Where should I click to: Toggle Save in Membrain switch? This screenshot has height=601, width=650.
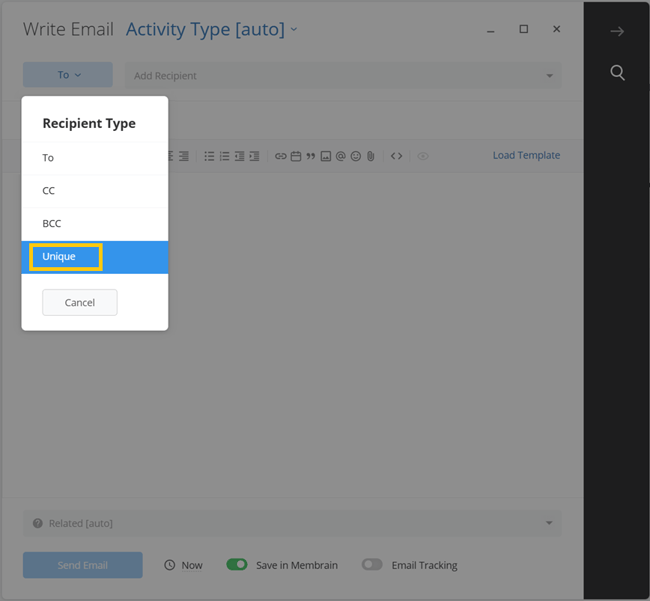pos(237,565)
